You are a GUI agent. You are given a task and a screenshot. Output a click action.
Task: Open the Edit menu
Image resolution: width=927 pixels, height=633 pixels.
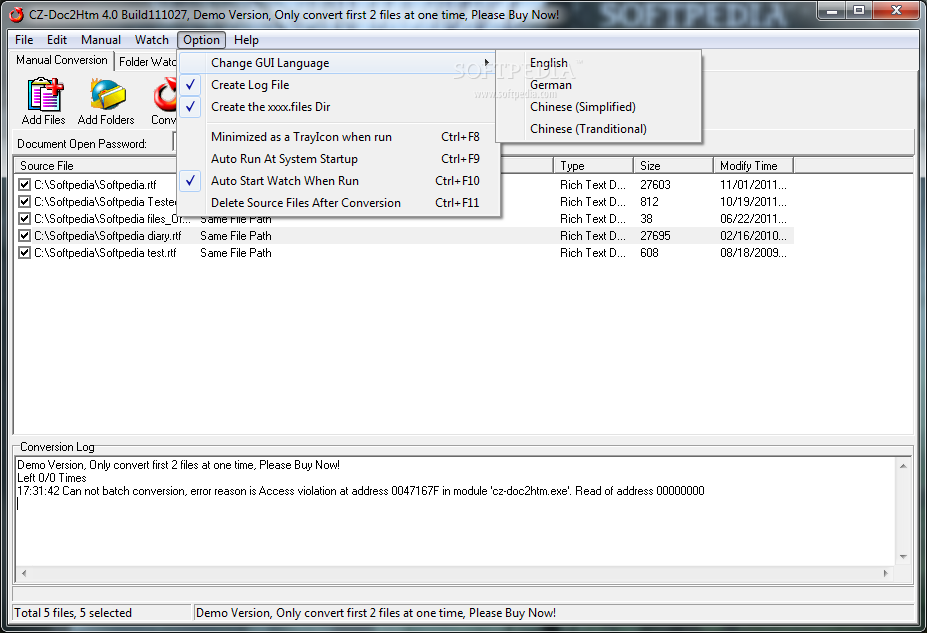pyautogui.click(x=57, y=40)
